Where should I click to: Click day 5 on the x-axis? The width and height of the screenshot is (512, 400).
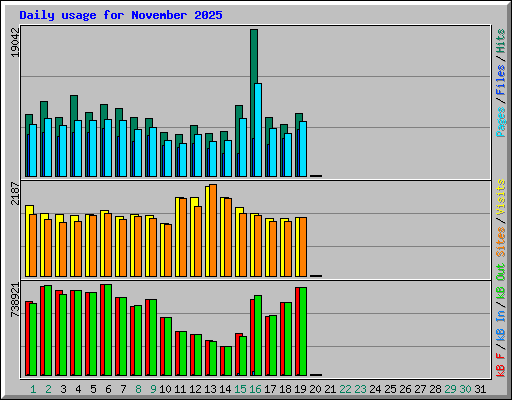(x=93, y=389)
